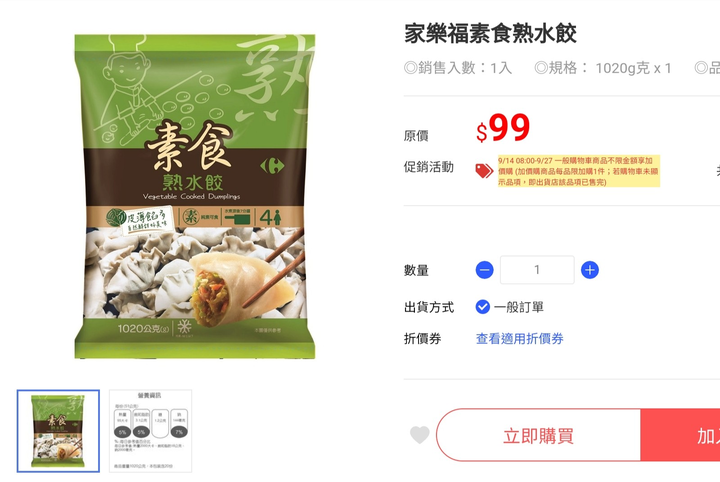Add product to favorites with heart icon
Screen dimensions: 720x482
[x=420, y=435]
